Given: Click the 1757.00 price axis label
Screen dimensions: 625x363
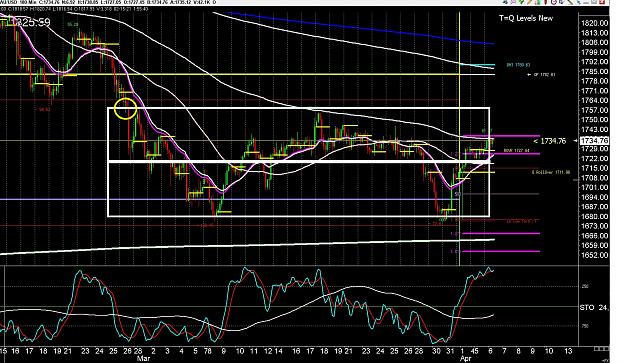Looking at the screenshot, I should (595, 110).
